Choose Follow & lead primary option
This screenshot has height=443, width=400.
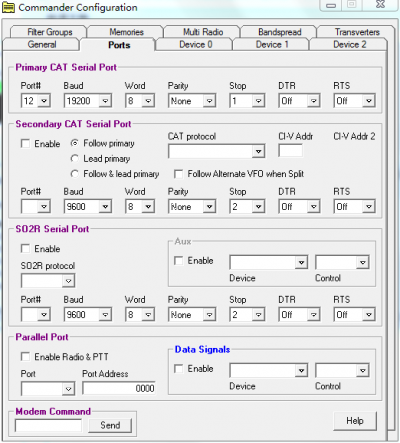(x=75, y=174)
